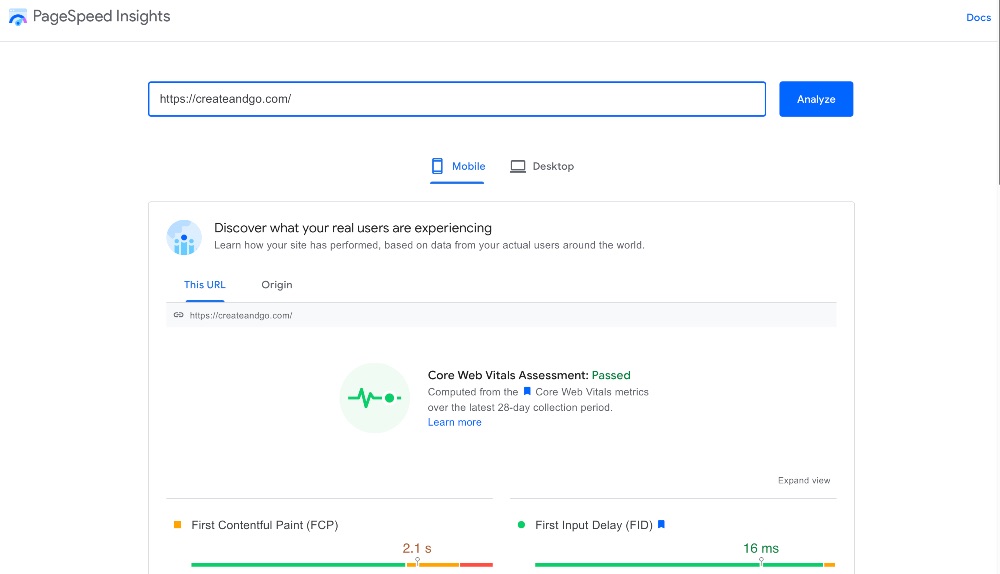
Task: Click the mobile phone icon
Action: 437,166
